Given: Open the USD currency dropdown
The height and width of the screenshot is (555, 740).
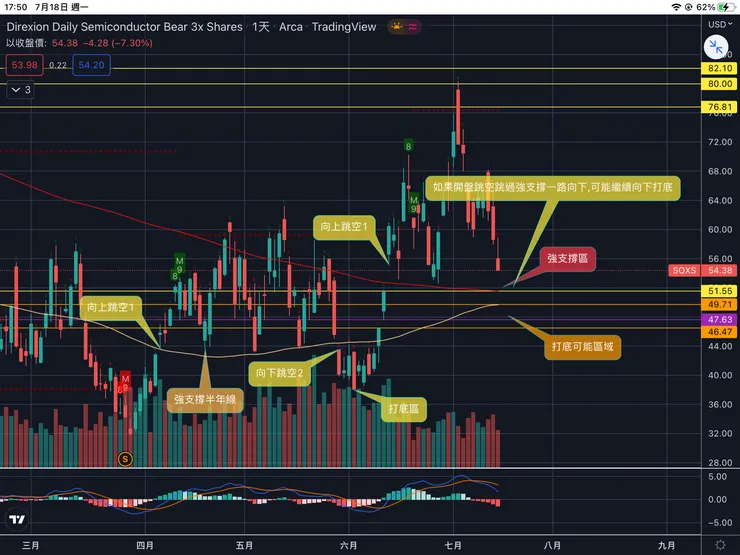Looking at the screenshot, I should [720, 24].
